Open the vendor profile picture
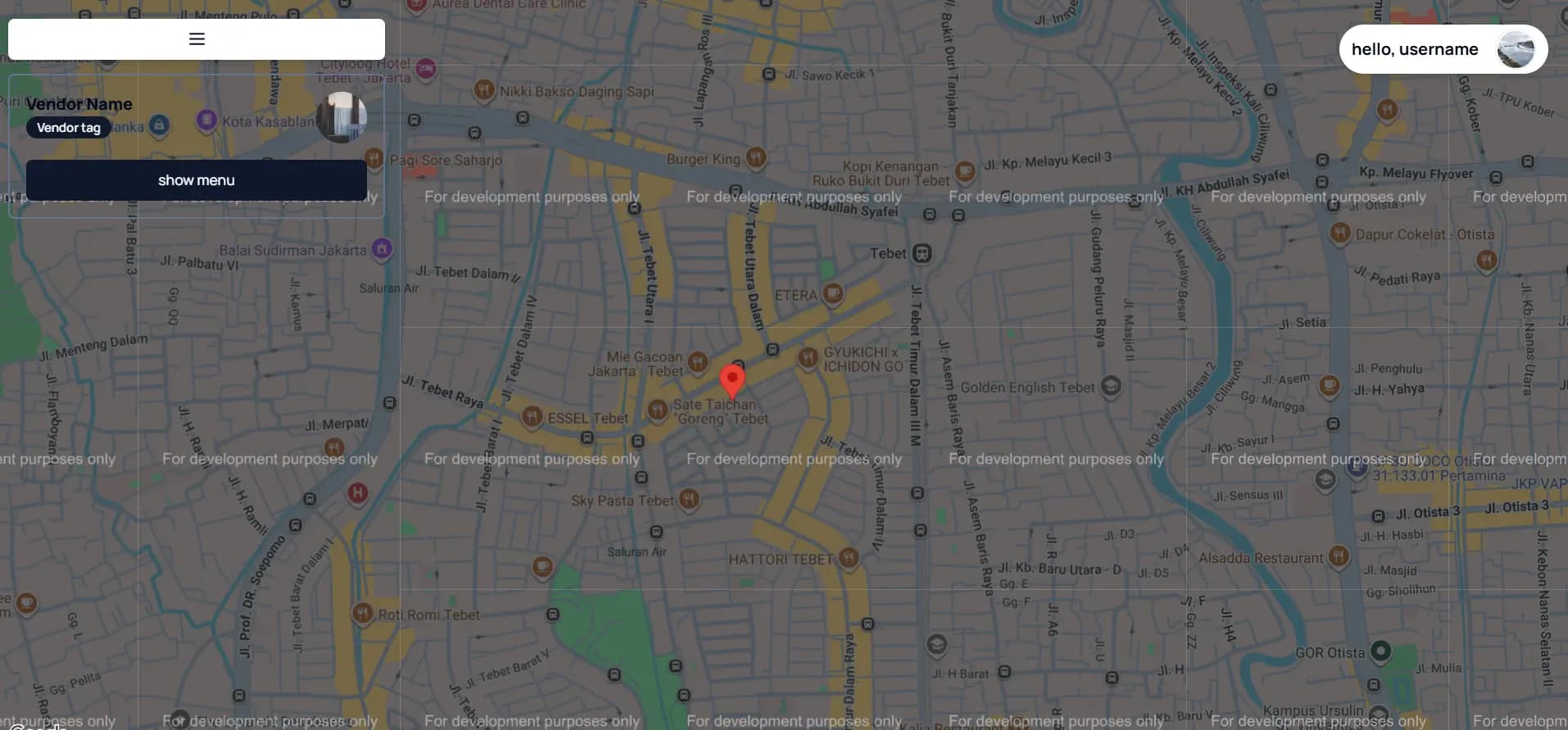The height and width of the screenshot is (730, 1568). pyautogui.click(x=342, y=117)
